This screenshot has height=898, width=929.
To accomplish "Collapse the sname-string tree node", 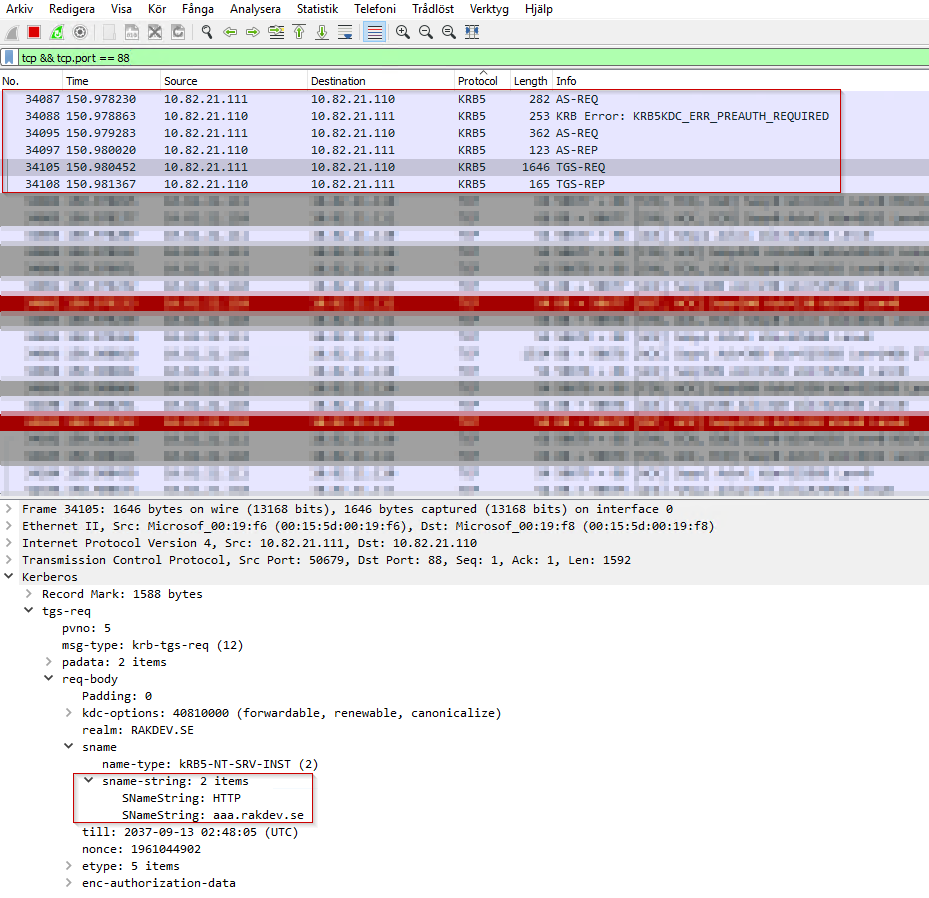I will click(89, 781).
